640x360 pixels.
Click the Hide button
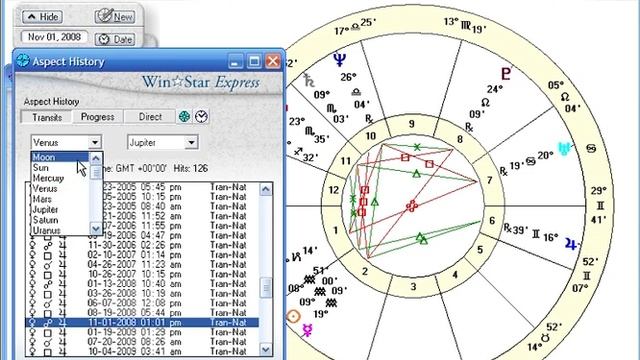[42, 17]
